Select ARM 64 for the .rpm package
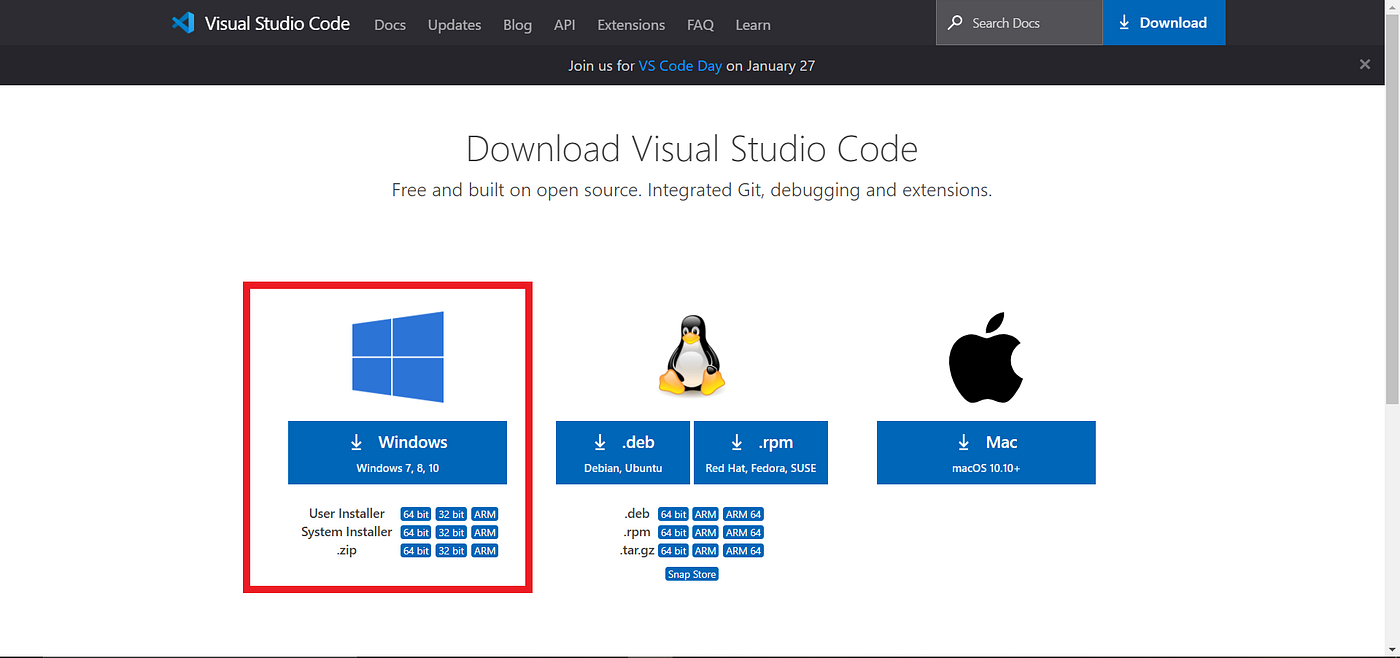The image size is (1400, 658). [743, 532]
